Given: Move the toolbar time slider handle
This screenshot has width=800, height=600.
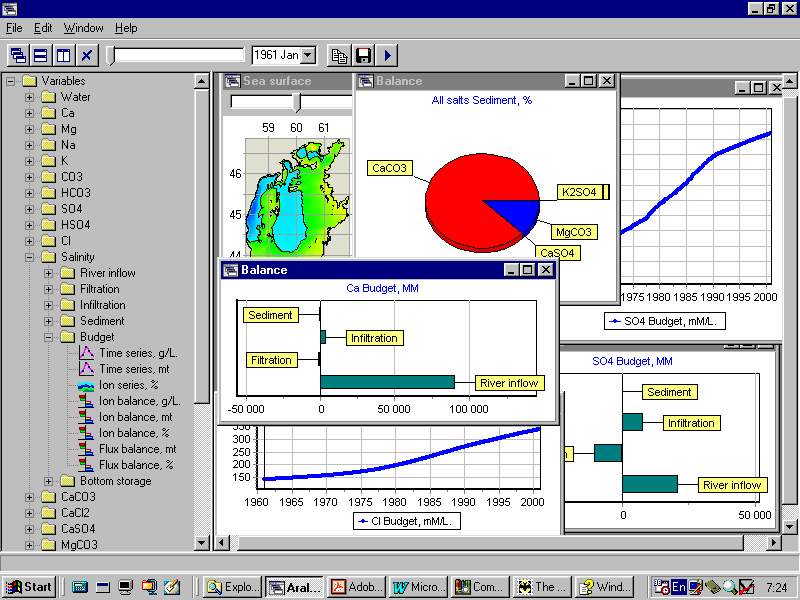Looking at the screenshot, I should click(110, 55).
